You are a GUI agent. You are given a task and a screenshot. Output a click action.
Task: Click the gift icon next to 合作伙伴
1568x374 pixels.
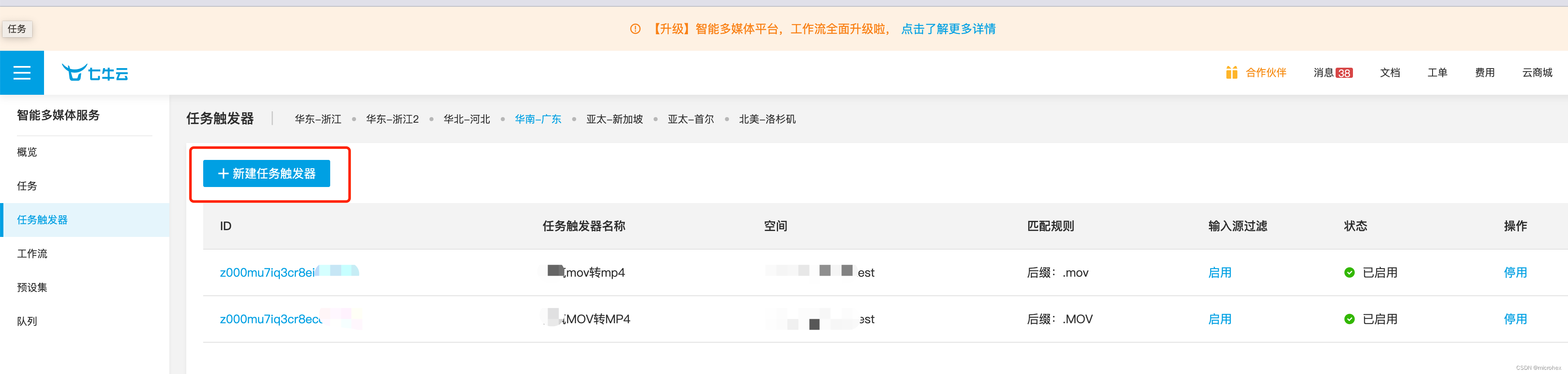tap(1231, 72)
